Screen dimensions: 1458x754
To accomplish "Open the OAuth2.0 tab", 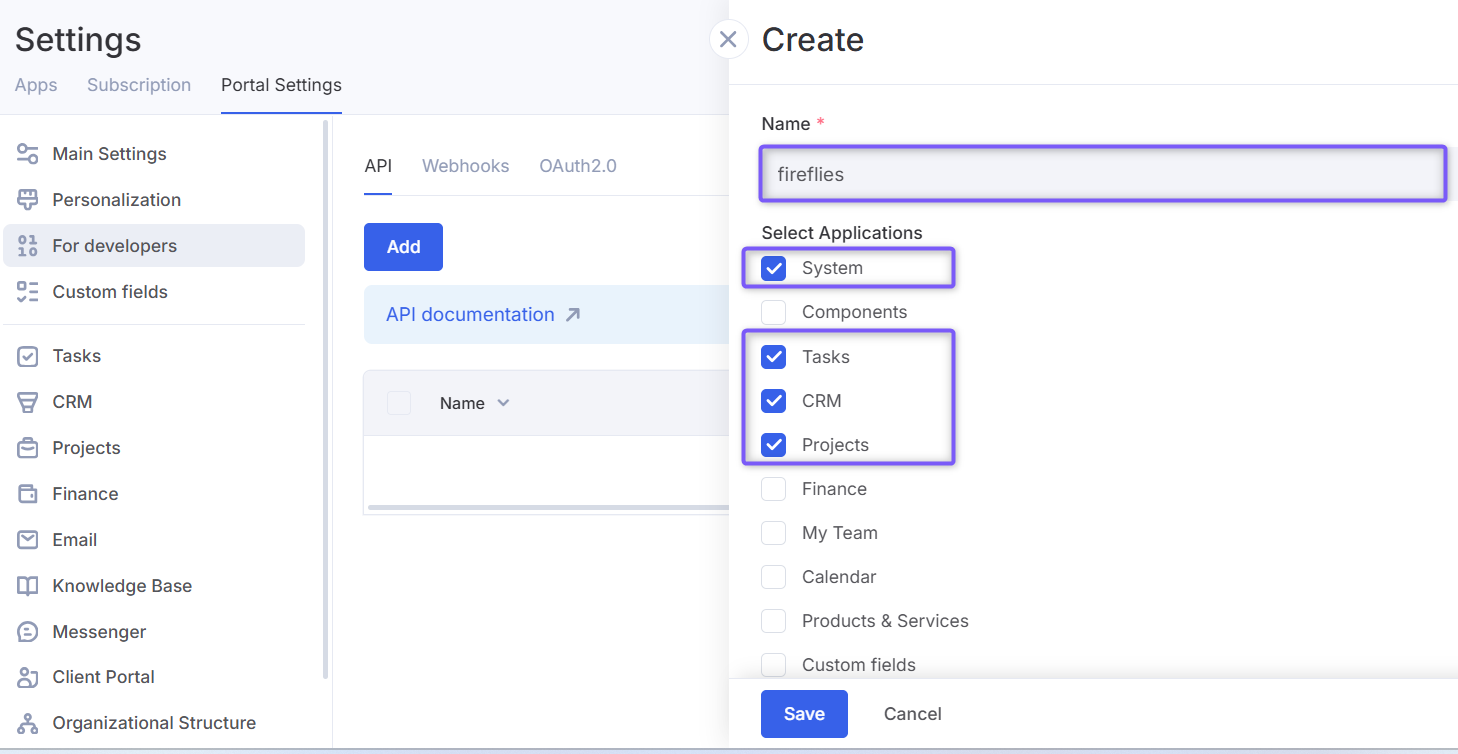I will (578, 166).
